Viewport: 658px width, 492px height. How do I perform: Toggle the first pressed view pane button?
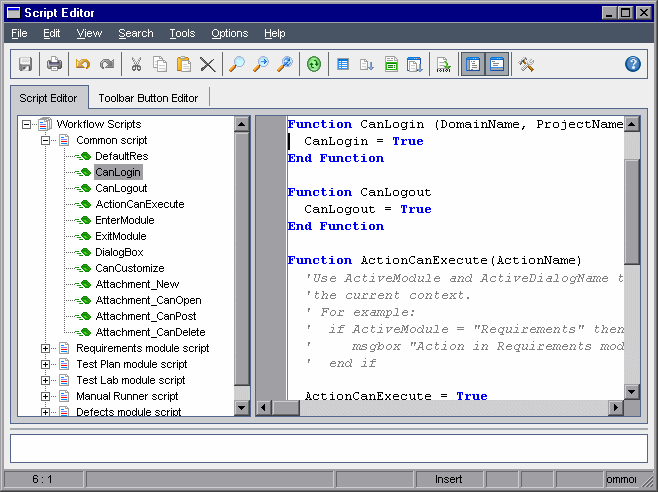pyautogui.click(x=472, y=64)
